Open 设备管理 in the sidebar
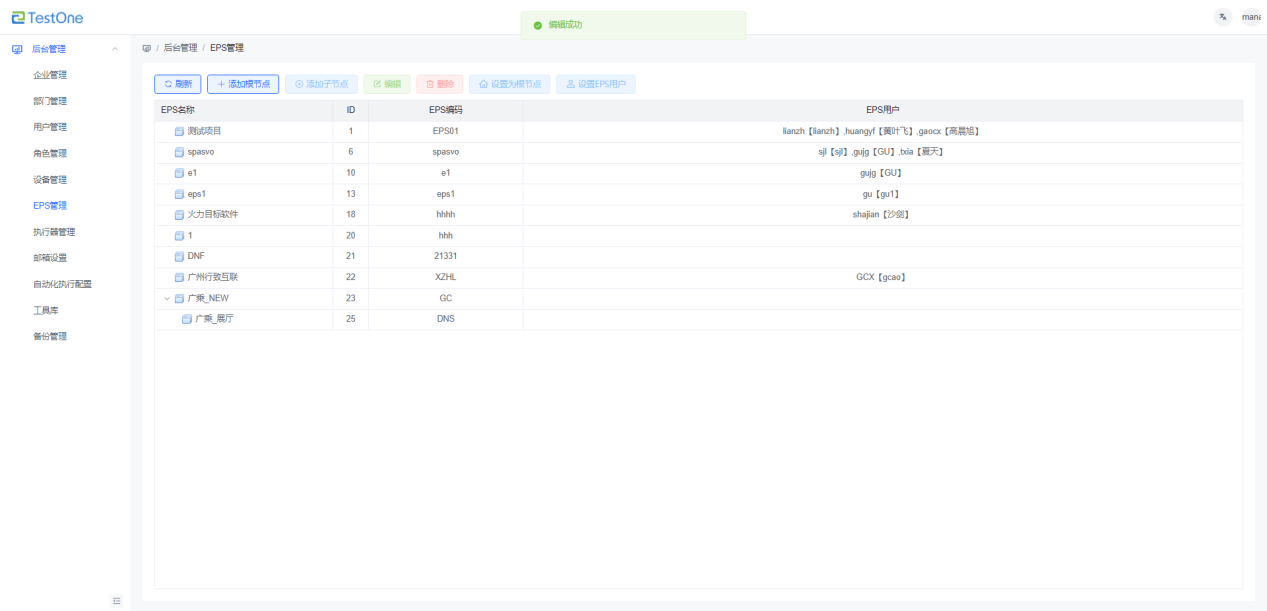The width and height of the screenshot is (1267, 611). click(x=50, y=179)
